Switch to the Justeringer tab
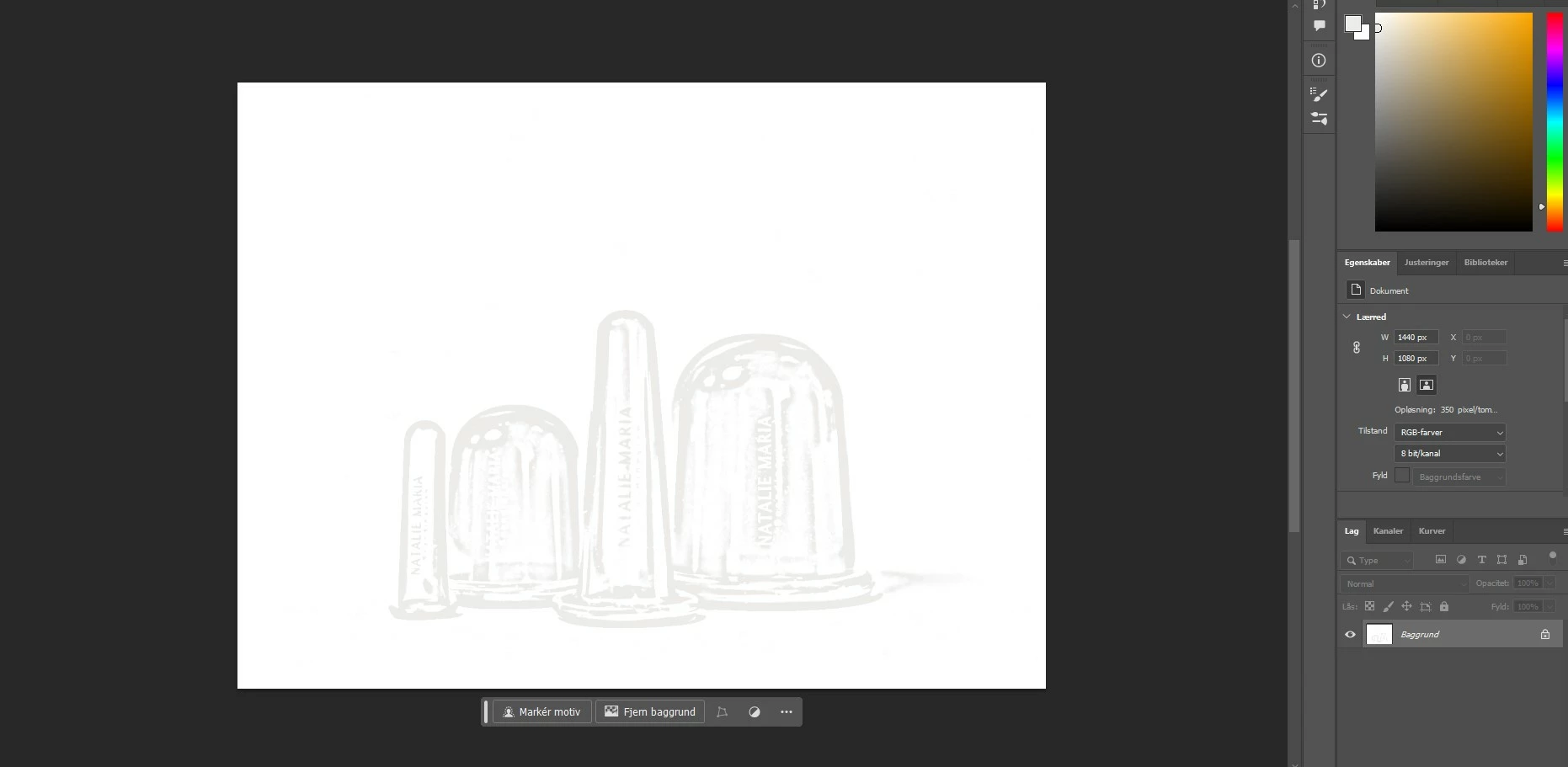Screen dimensions: 1568x767 [x=1427, y=263]
